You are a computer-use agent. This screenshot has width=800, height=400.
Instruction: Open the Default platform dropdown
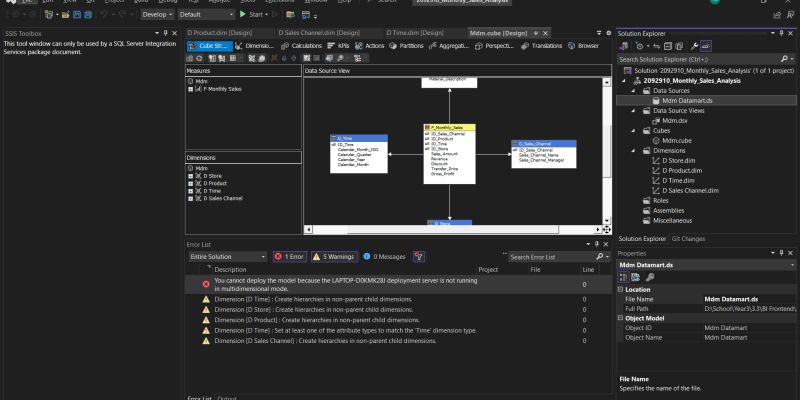click(207, 15)
